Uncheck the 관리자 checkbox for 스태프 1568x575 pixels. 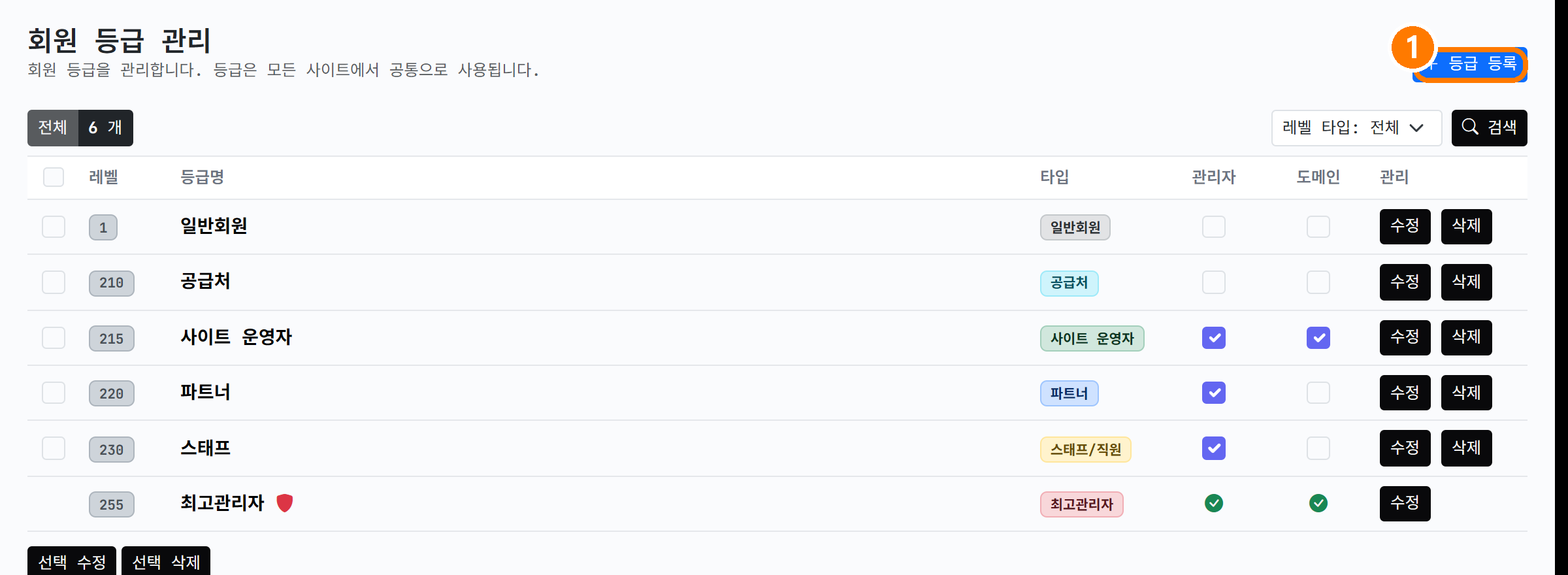coord(1214,448)
